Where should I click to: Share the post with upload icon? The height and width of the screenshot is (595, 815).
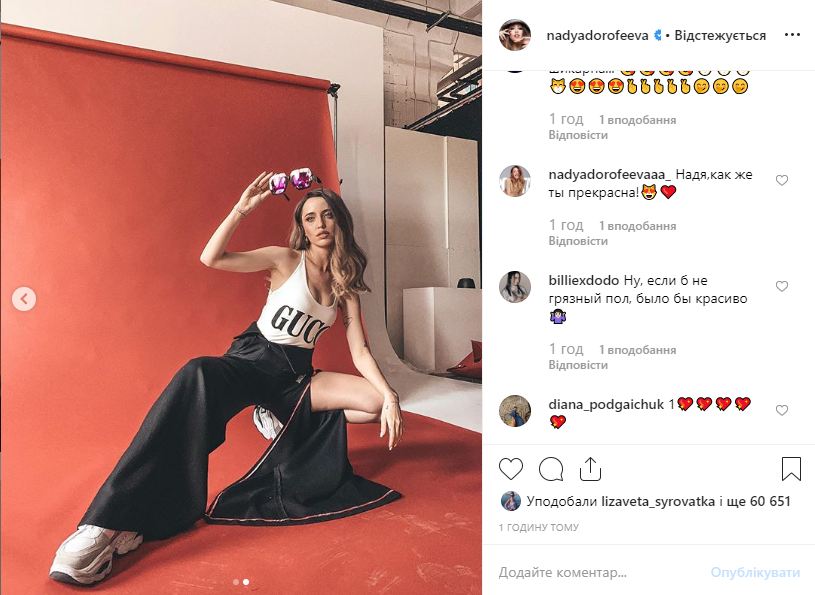point(590,469)
